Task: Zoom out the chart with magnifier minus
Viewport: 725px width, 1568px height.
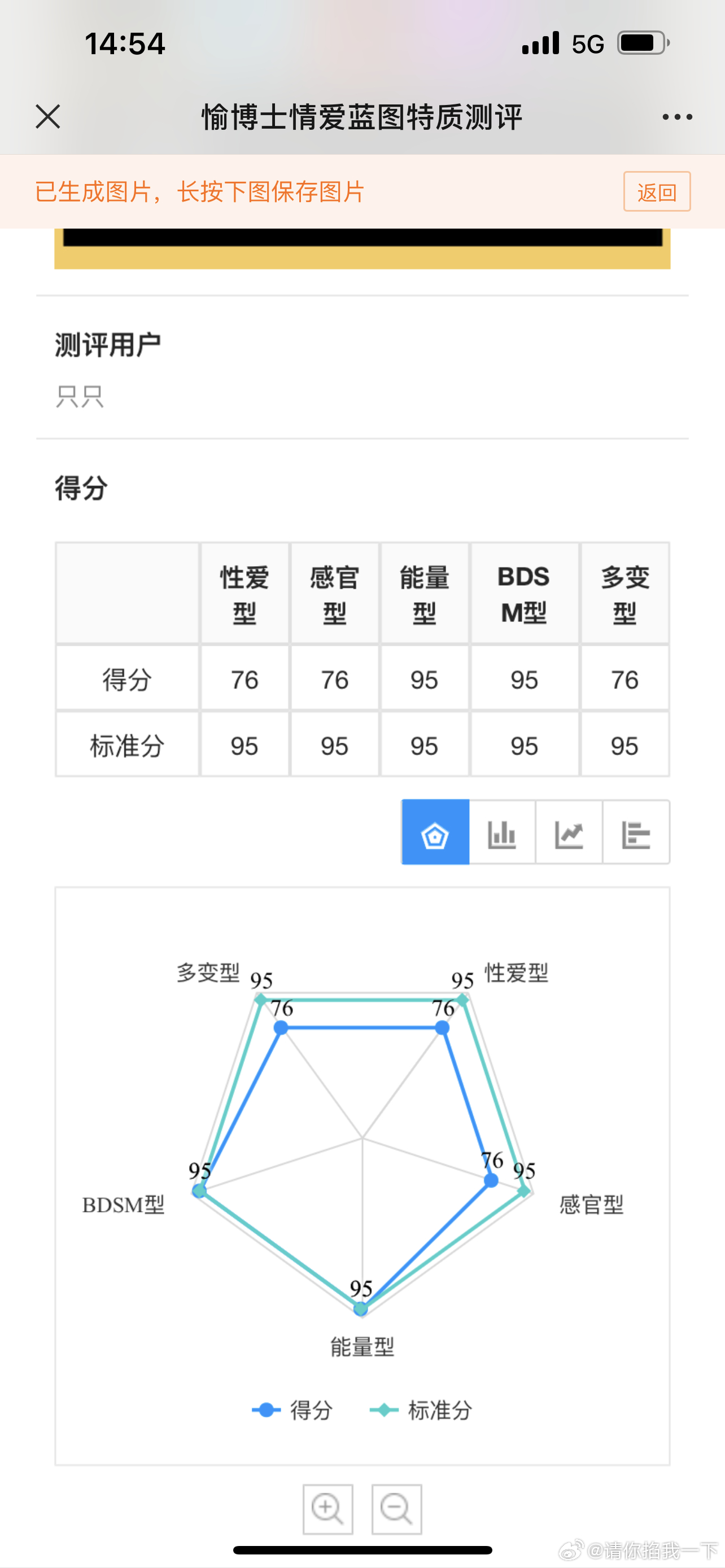Action: (397, 1509)
